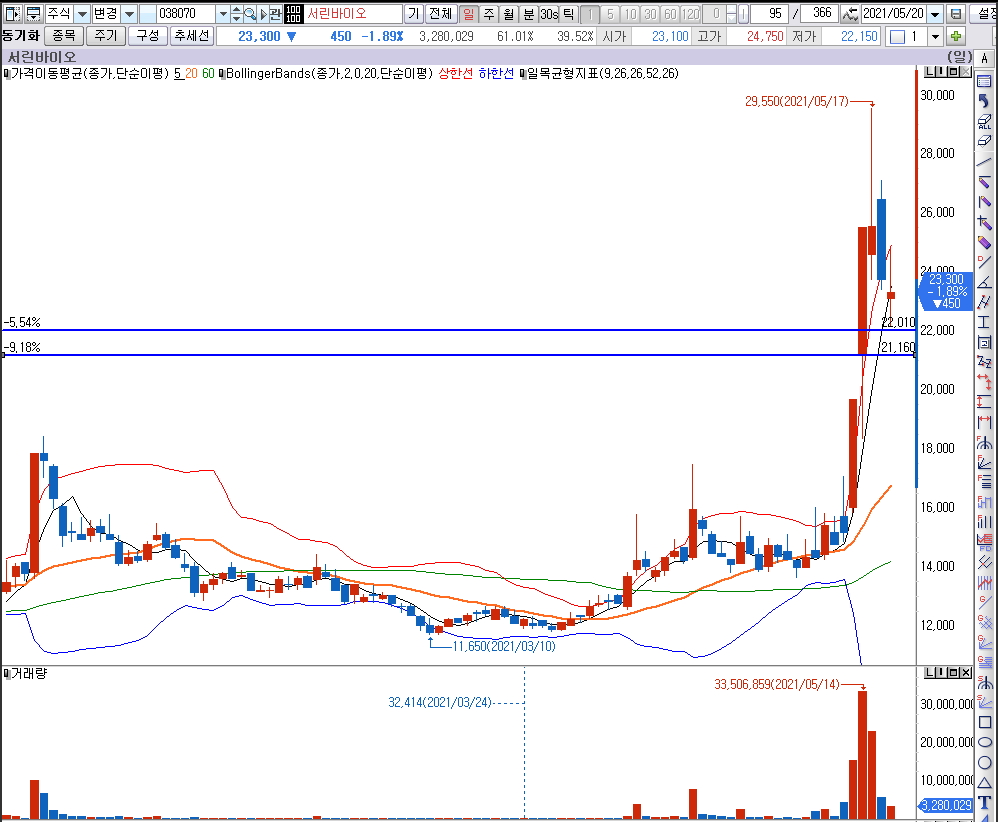Open the 변경 dropdown arrow
998x822 pixels.
pyautogui.click(x=129, y=13)
